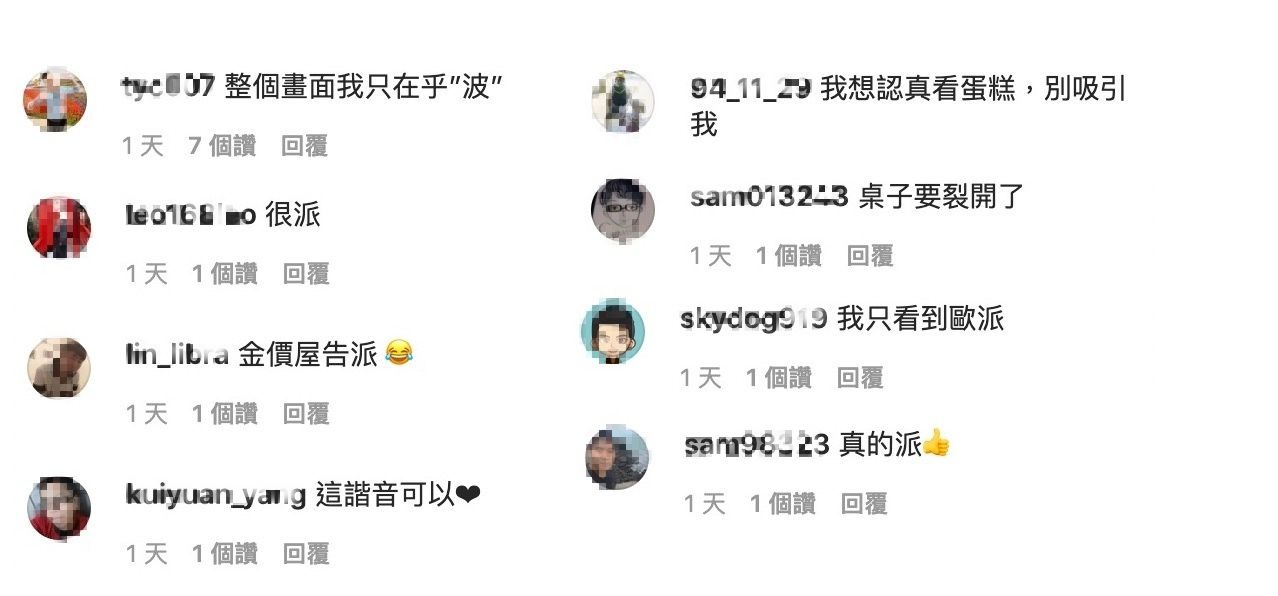
Task: Open kuiyuan_yang's profile picture
Action: pyautogui.click(x=59, y=508)
